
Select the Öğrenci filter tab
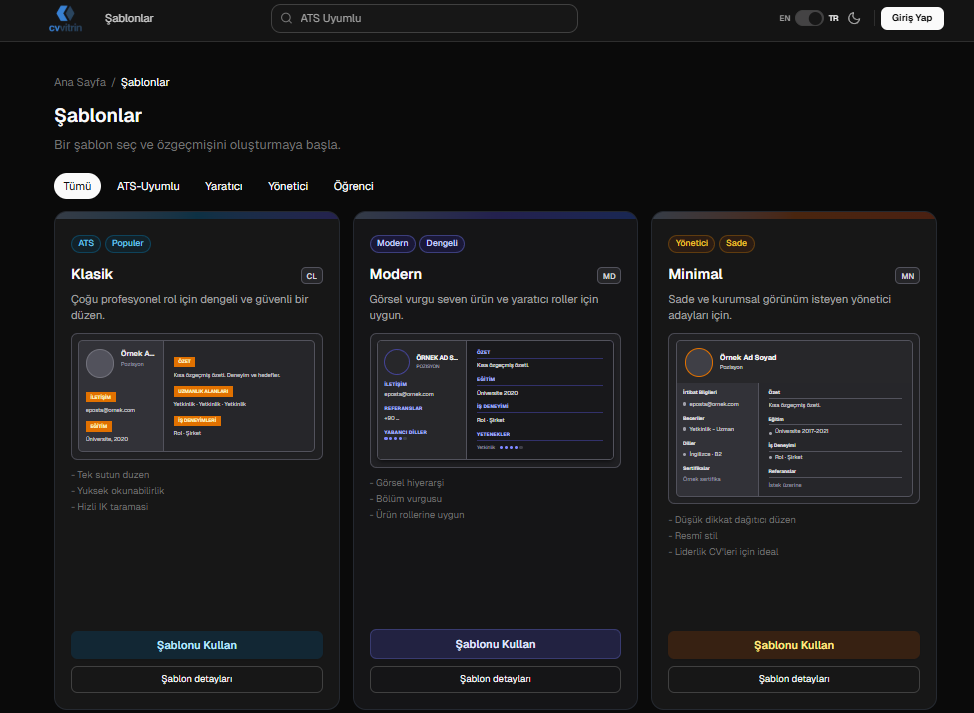click(x=353, y=186)
